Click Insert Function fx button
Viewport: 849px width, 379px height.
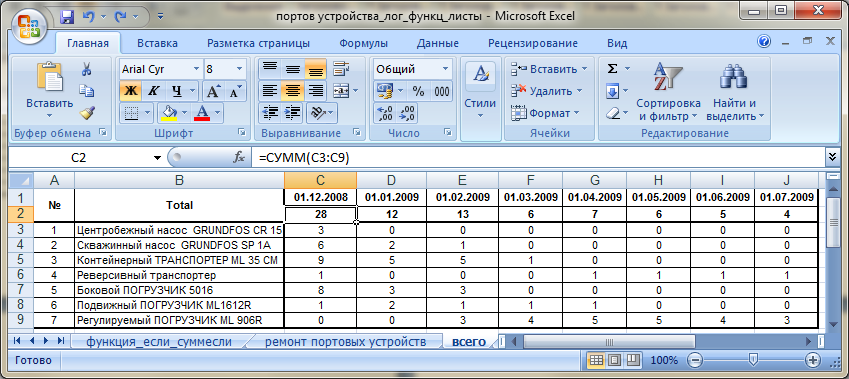239,158
